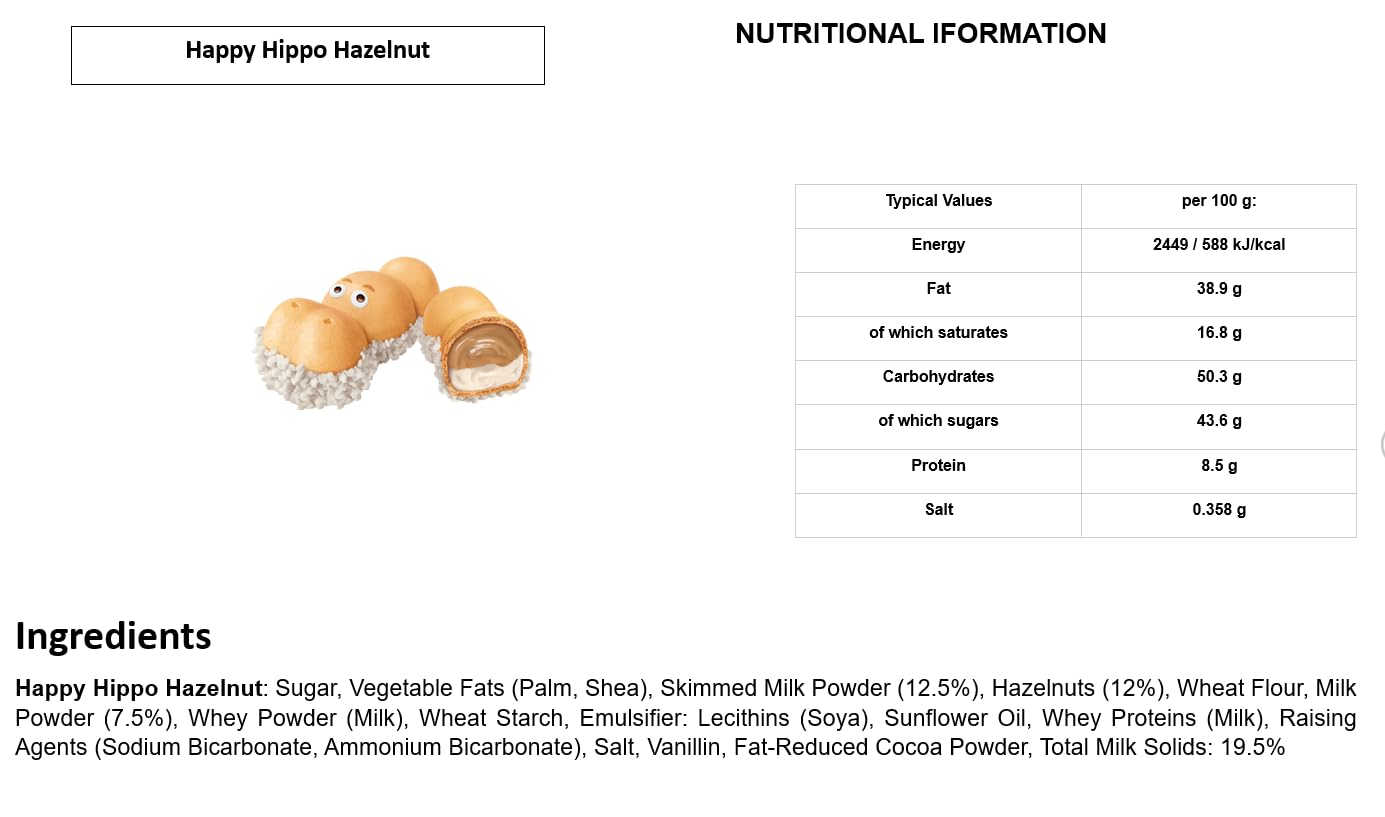Click the per 100 g column header

[1218, 201]
